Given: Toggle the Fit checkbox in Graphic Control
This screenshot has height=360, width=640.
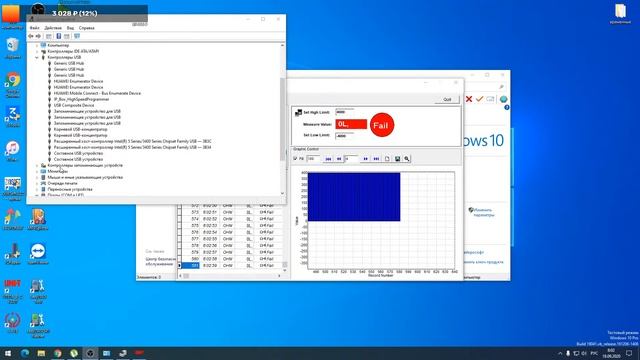Looking at the screenshot, I should click(295, 158).
